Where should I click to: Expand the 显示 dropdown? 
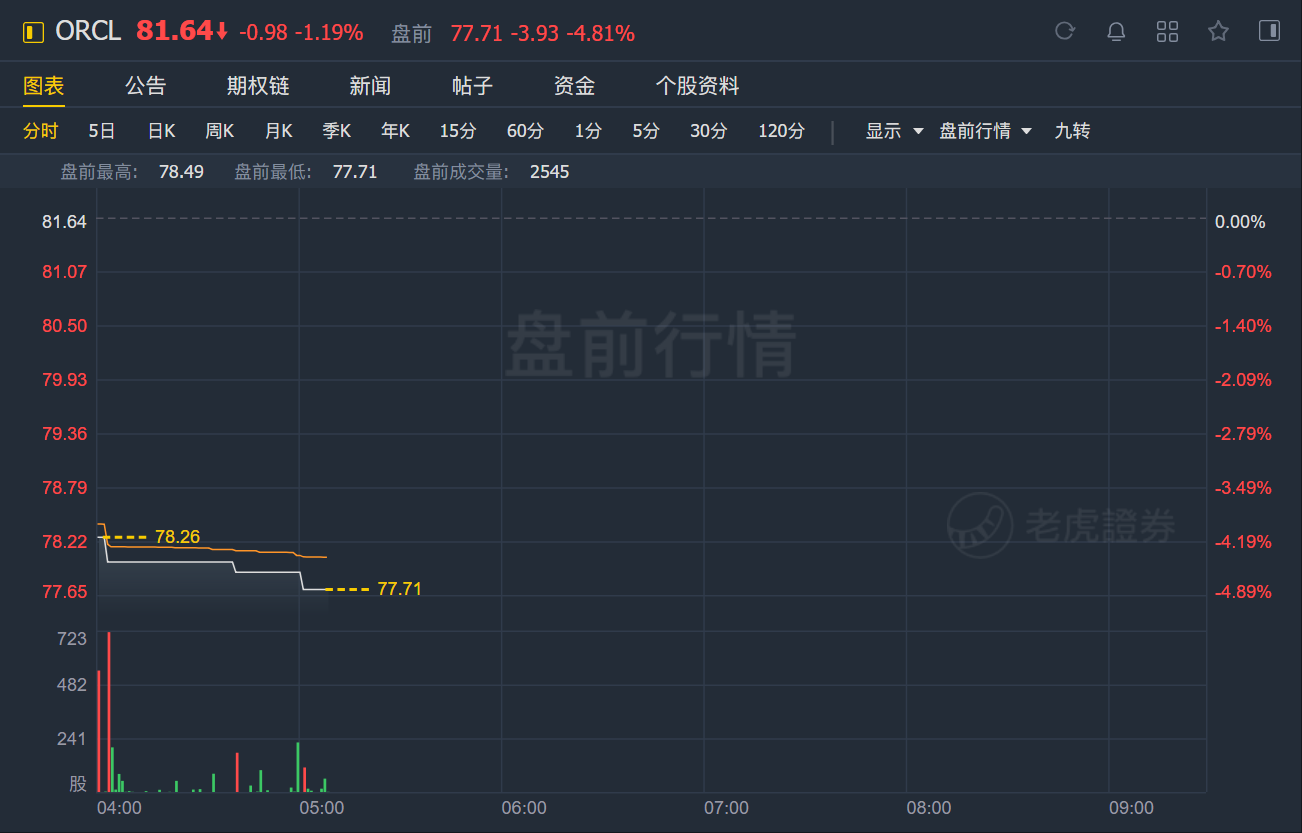[894, 131]
